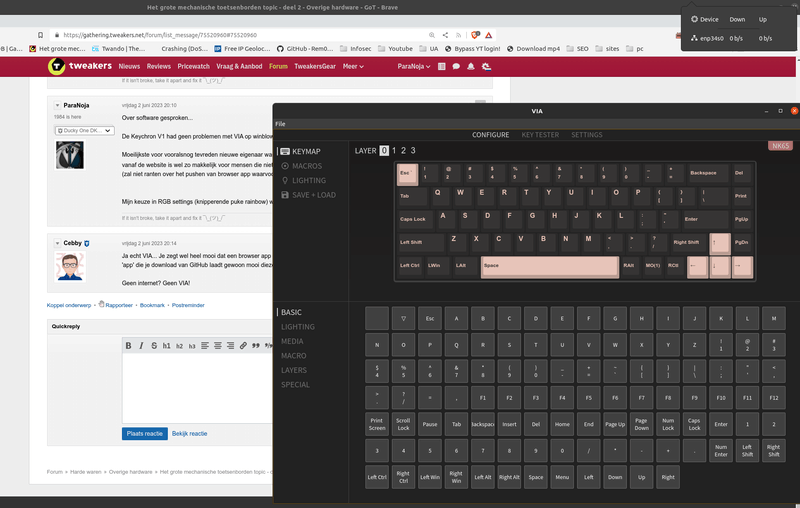Open KEYMAP section in VIA sidebar
Viewport: 800px width, 508px height.
pos(301,151)
